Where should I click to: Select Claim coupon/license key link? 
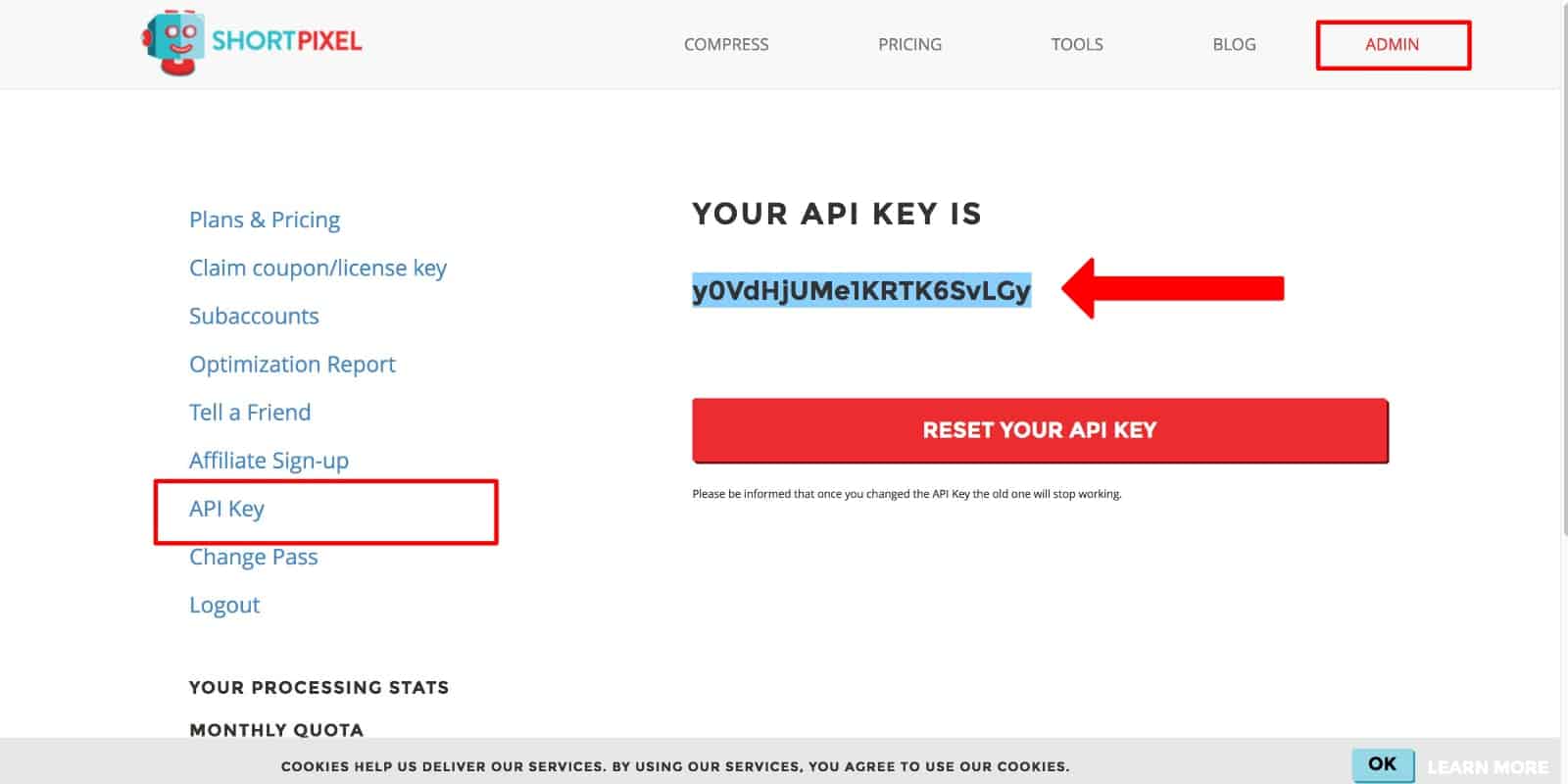point(318,268)
